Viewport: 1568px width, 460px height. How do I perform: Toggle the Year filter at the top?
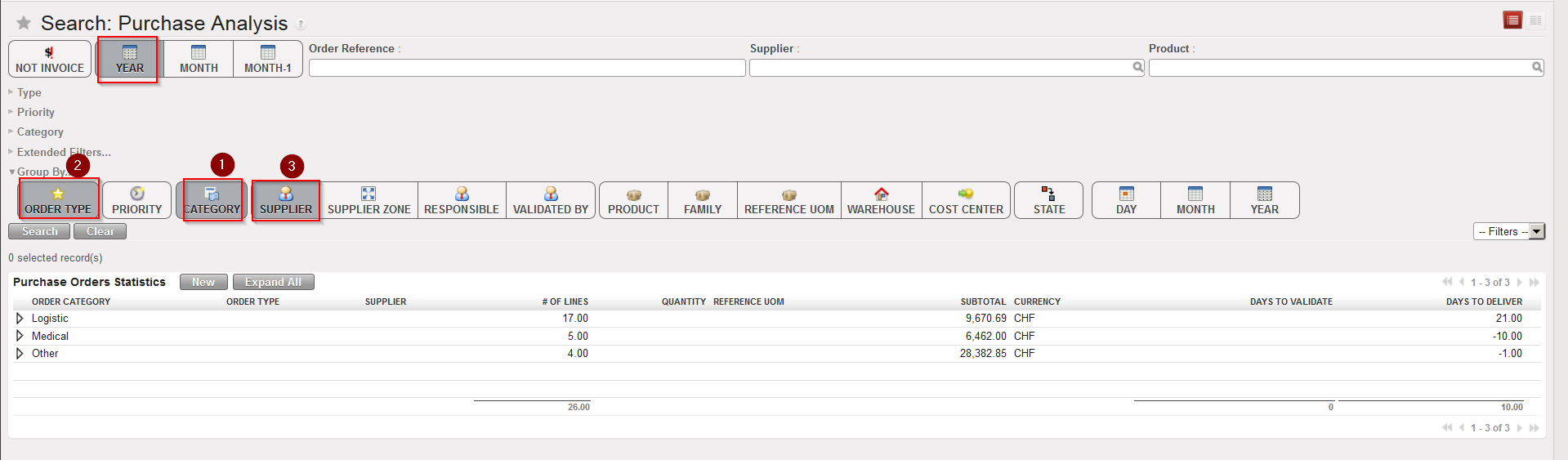(129, 60)
